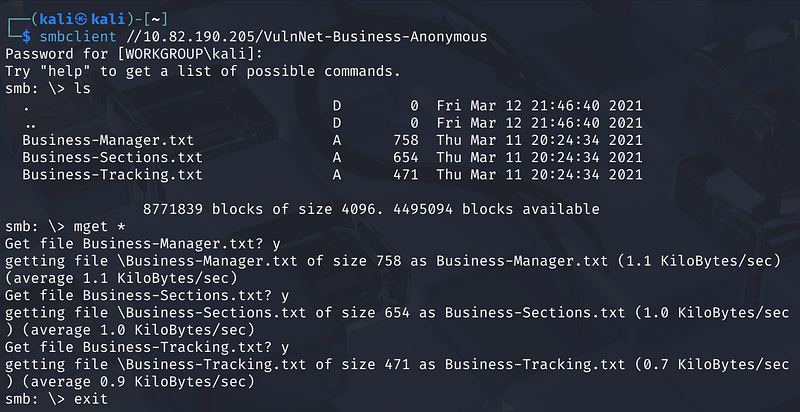
Task: Select the single-dot directory entry in listing
Action: click(x=26, y=106)
